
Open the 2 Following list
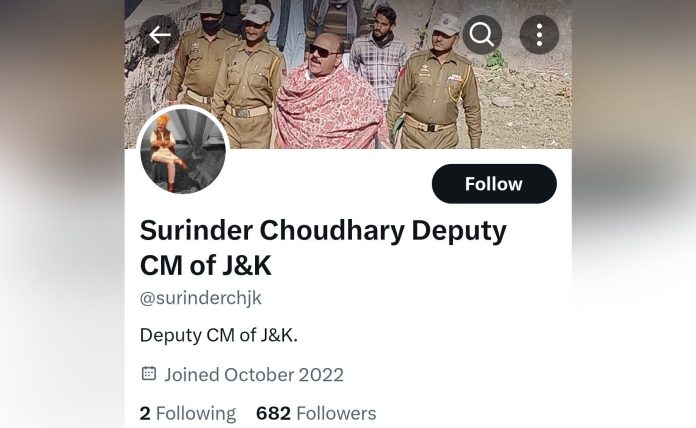click(x=188, y=413)
